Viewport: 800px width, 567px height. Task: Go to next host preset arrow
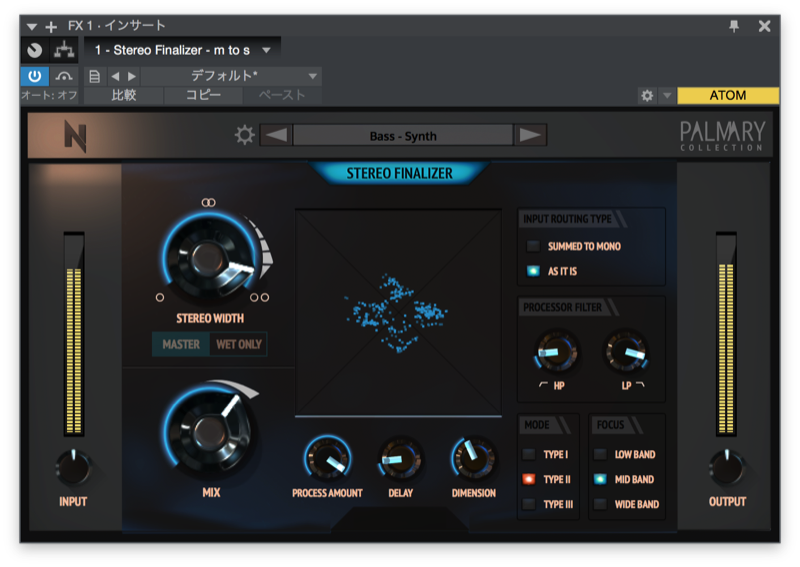(132, 77)
